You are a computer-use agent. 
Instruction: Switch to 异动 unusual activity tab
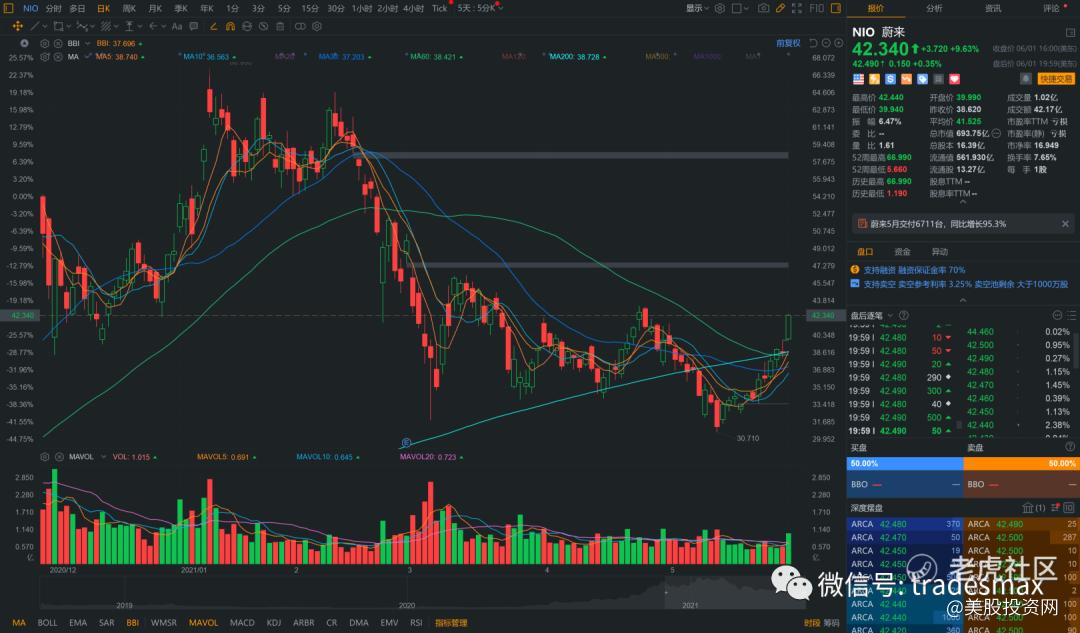point(939,251)
